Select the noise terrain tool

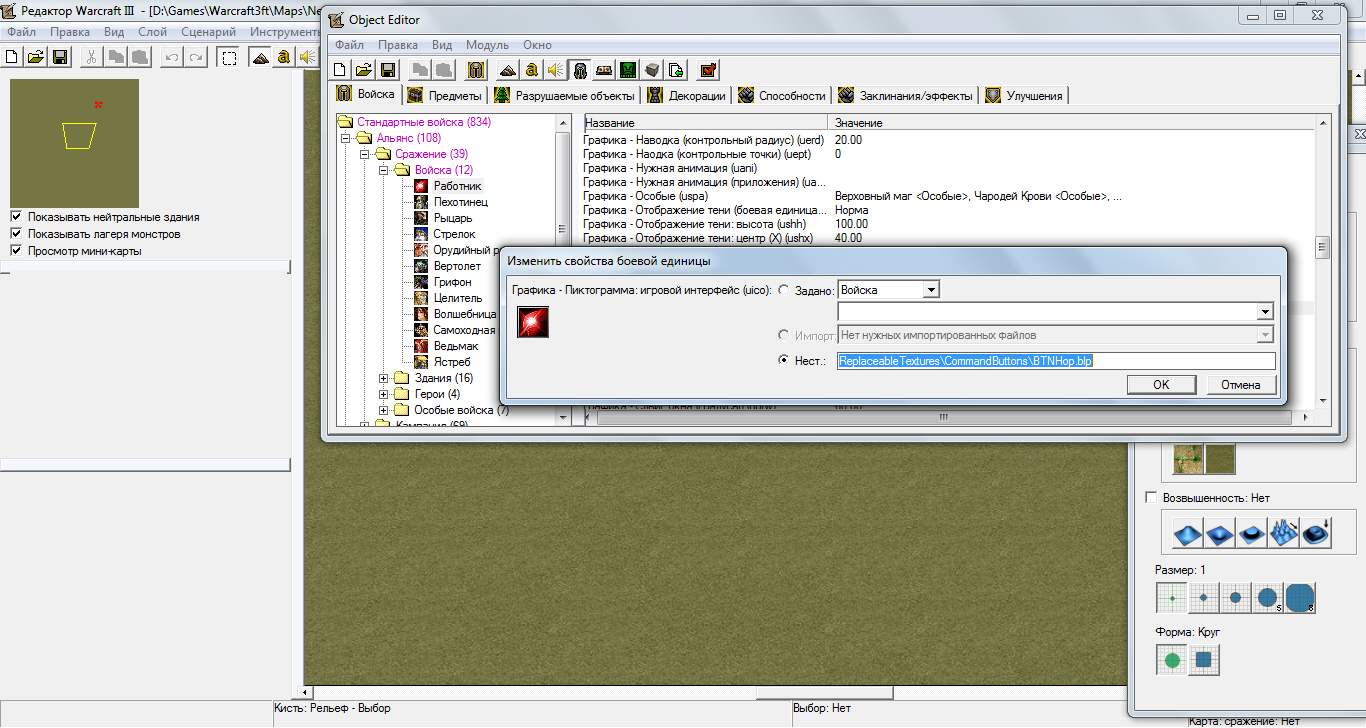[1283, 533]
